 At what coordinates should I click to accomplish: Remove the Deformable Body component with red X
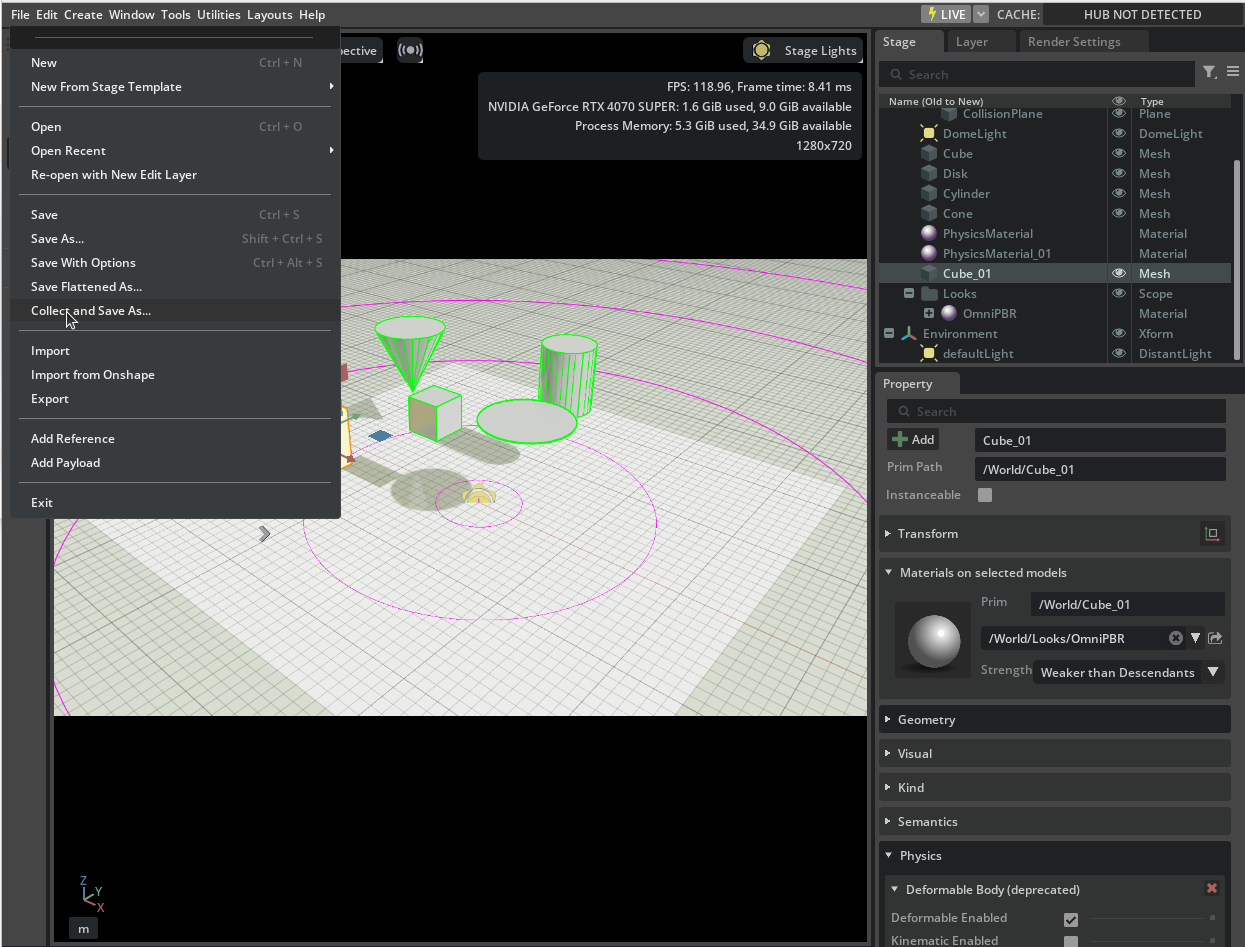pos(1212,888)
